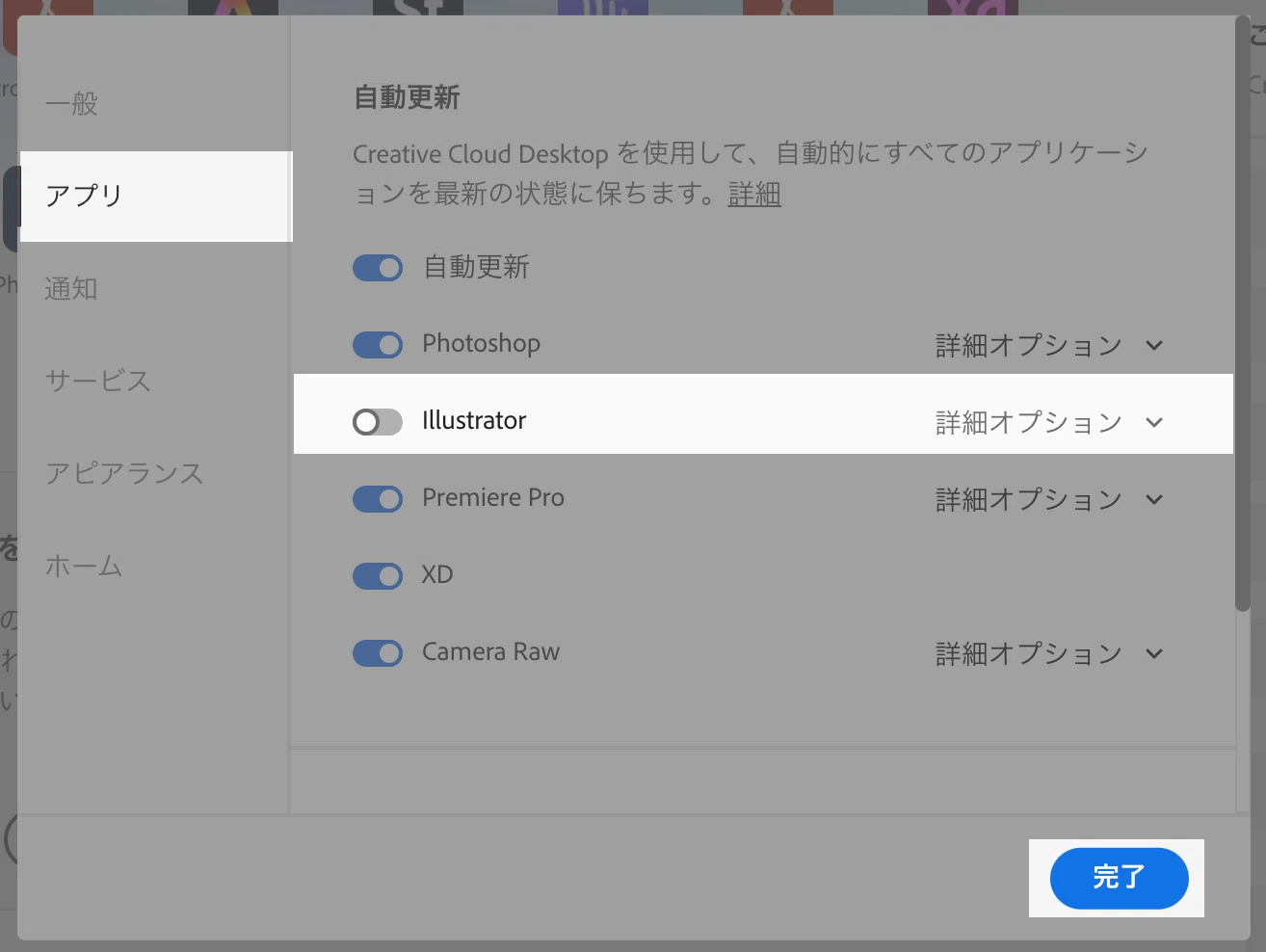Expand 詳細オプション chevron for Camera Raw
The width and height of the screenshot is (1266, 952).
click(1154, 653)
